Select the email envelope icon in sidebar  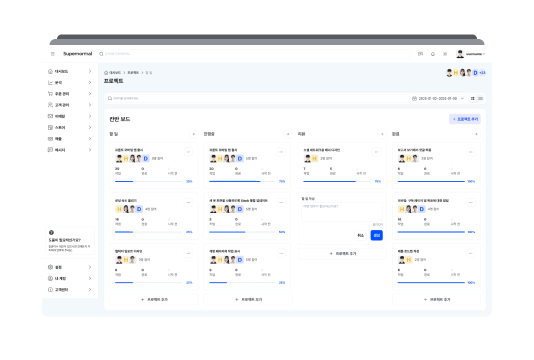(x=50, y=116)
